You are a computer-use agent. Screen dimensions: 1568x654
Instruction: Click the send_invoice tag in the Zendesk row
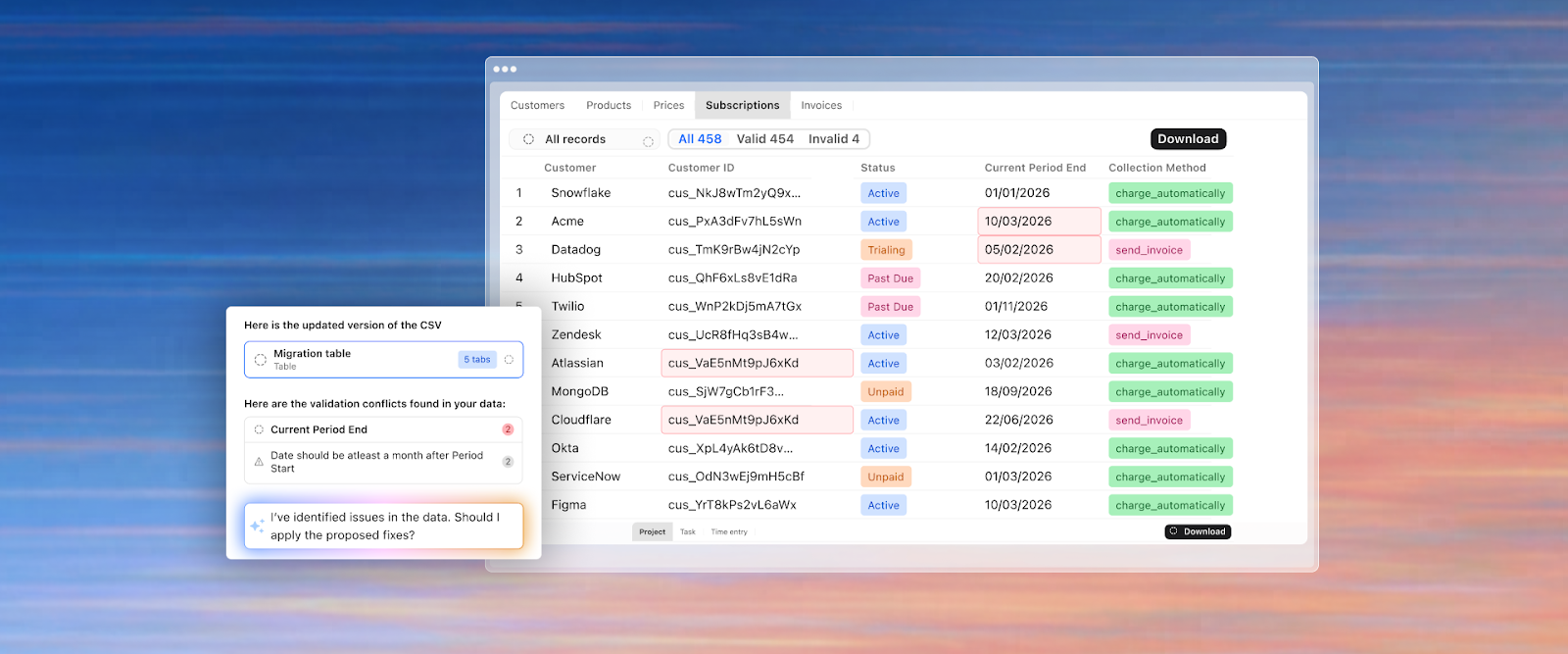(1149, 335)
